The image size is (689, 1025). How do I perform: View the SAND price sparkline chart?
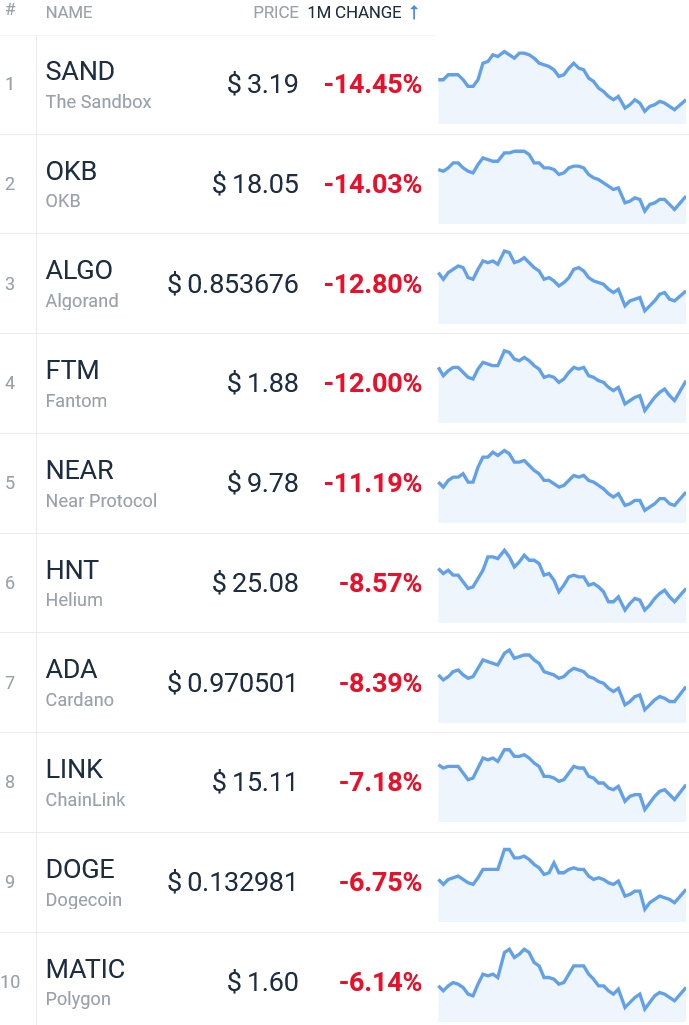562,86
